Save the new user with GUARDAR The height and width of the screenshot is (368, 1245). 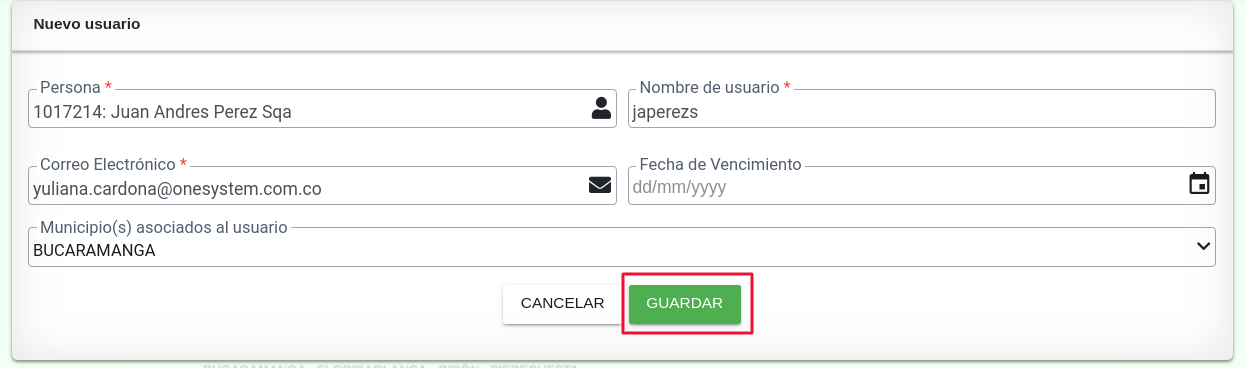pyautogui.click(x=685, y=304)
